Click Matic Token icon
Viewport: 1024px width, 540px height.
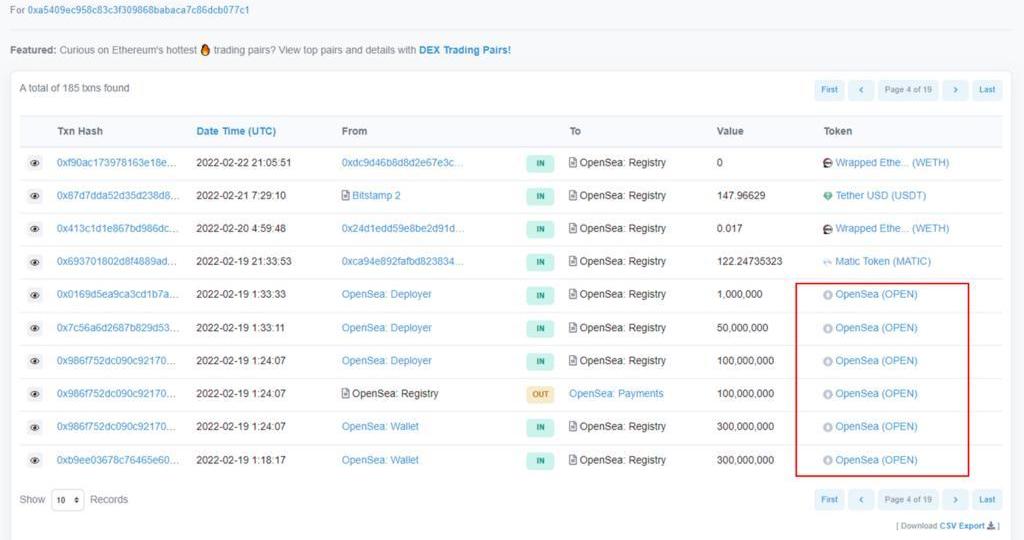pyautogui.click(x=827, y=262)
